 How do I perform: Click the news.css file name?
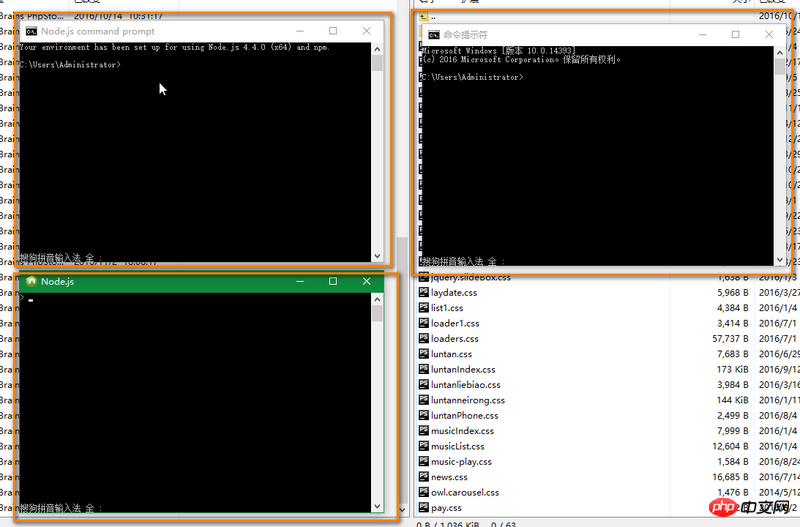[449, 477]
